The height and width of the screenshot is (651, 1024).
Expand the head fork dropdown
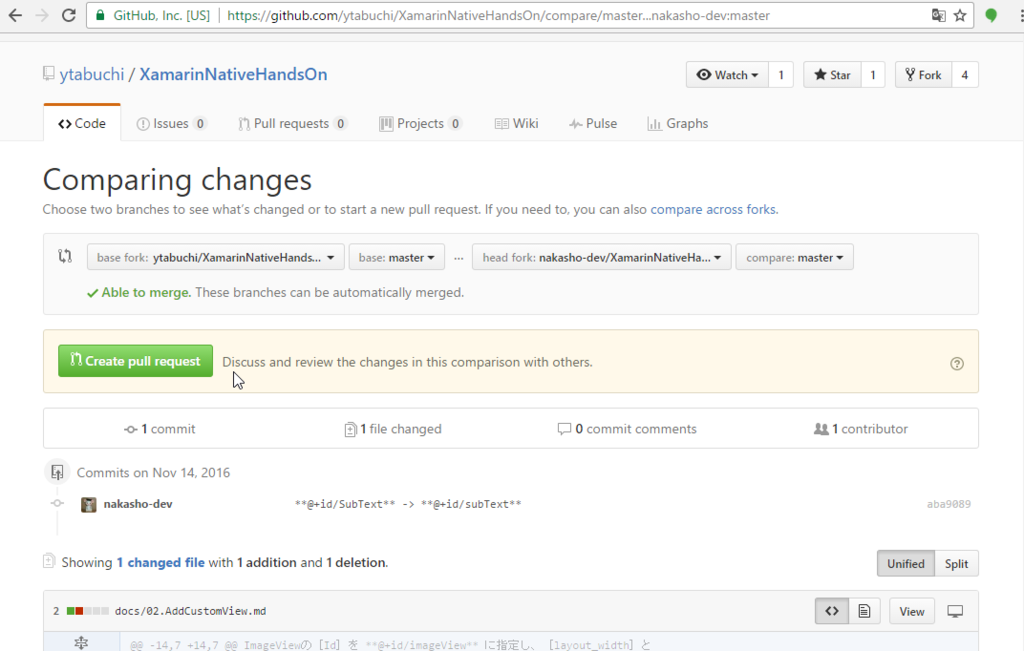[x=601, y=257]
